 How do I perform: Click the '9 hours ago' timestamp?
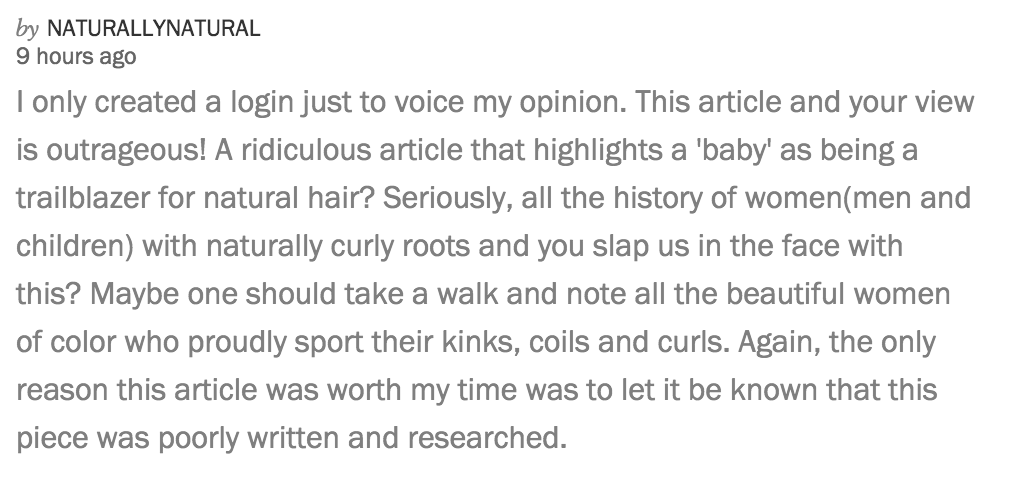coord(76,57)
